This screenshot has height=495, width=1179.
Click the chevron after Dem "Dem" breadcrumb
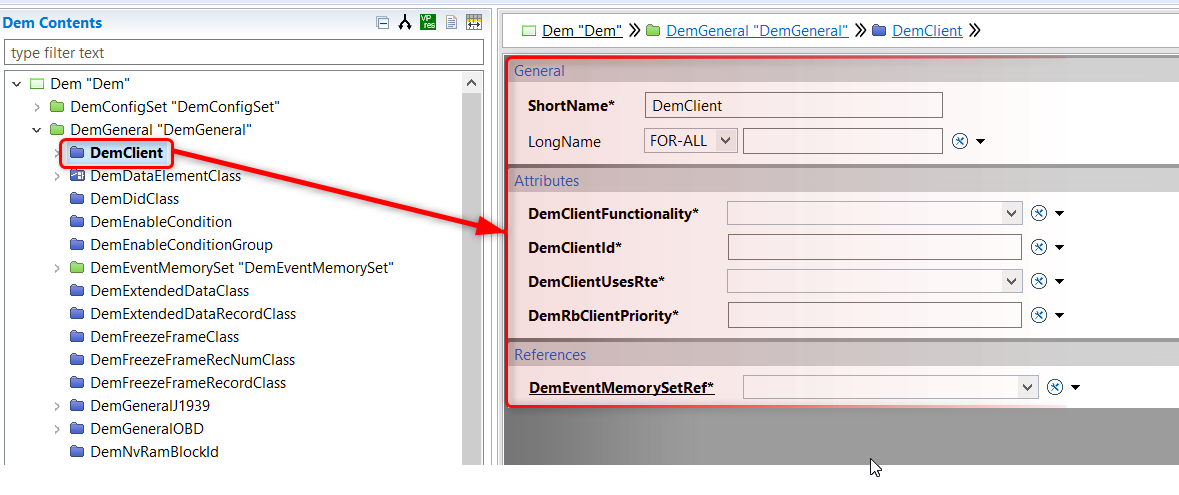[x=635, y=31]
